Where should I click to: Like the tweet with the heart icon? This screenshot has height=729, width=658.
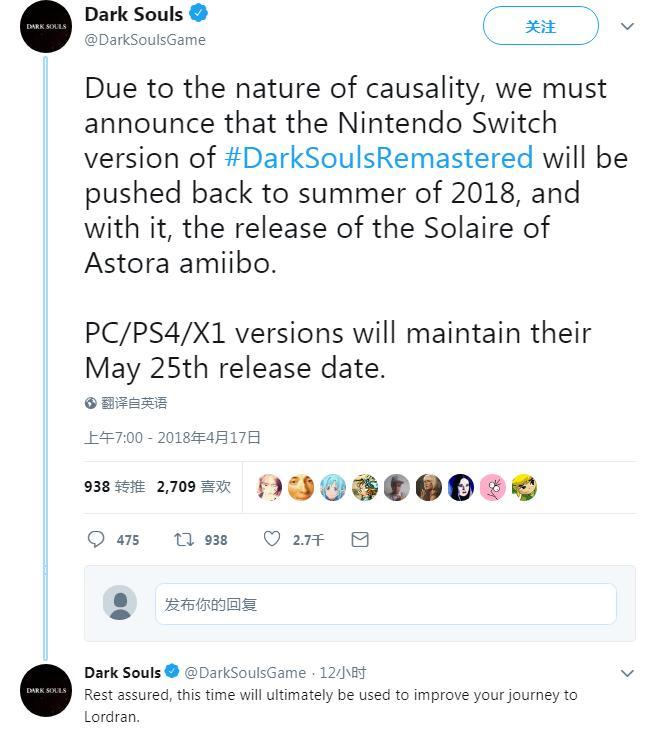272,539
